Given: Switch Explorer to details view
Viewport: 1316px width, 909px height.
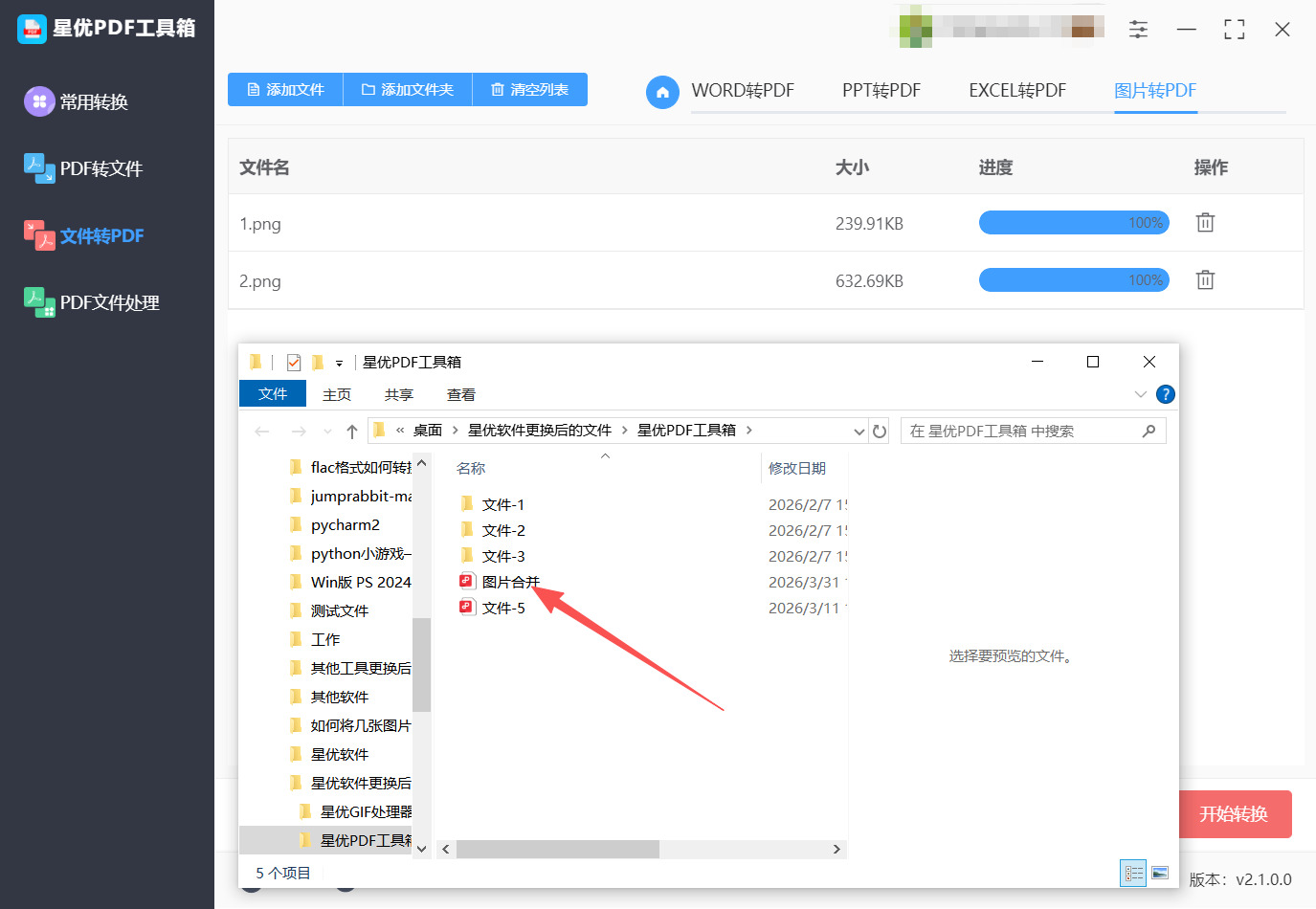Looking at the screenshot, I should [1134, 873].
